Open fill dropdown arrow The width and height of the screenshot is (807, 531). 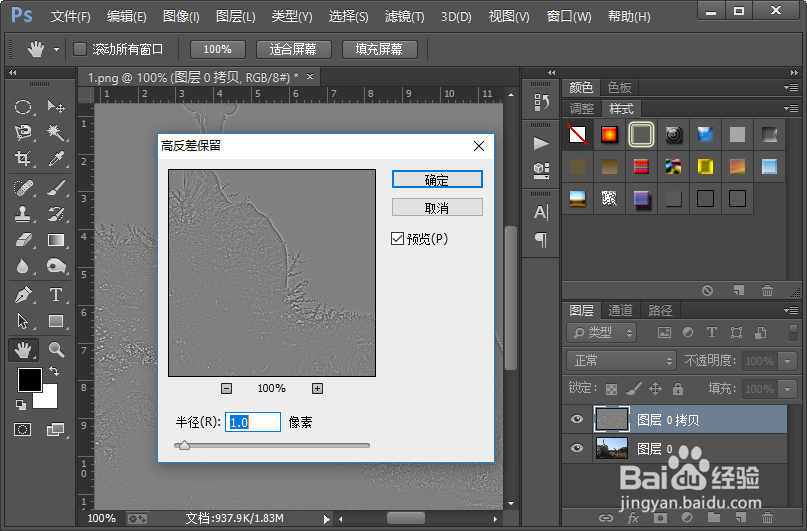pos(787,389)
